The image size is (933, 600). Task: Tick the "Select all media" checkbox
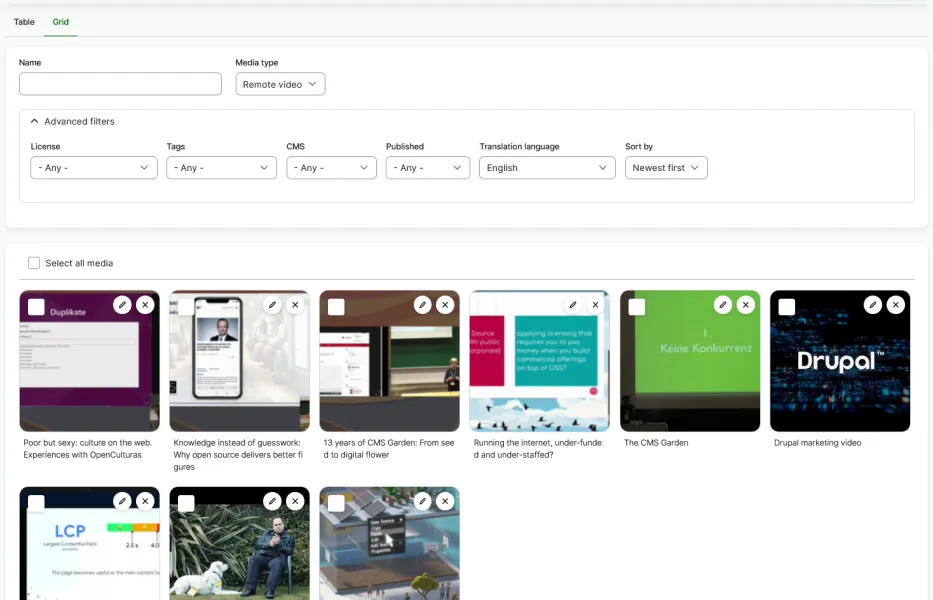pyautogui.click(x=34, y=263)
